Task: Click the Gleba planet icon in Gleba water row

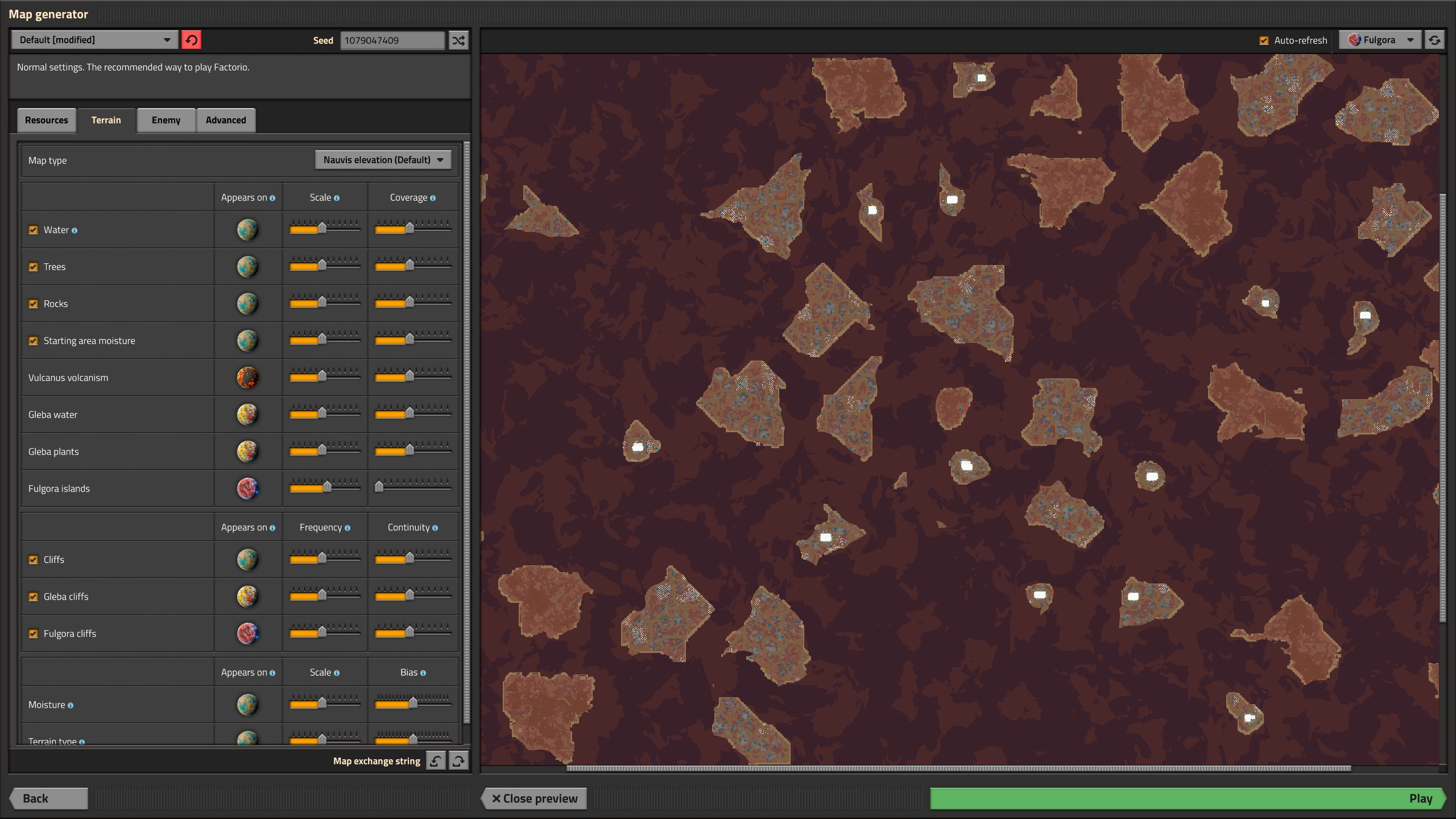Action: pos(247,415)
